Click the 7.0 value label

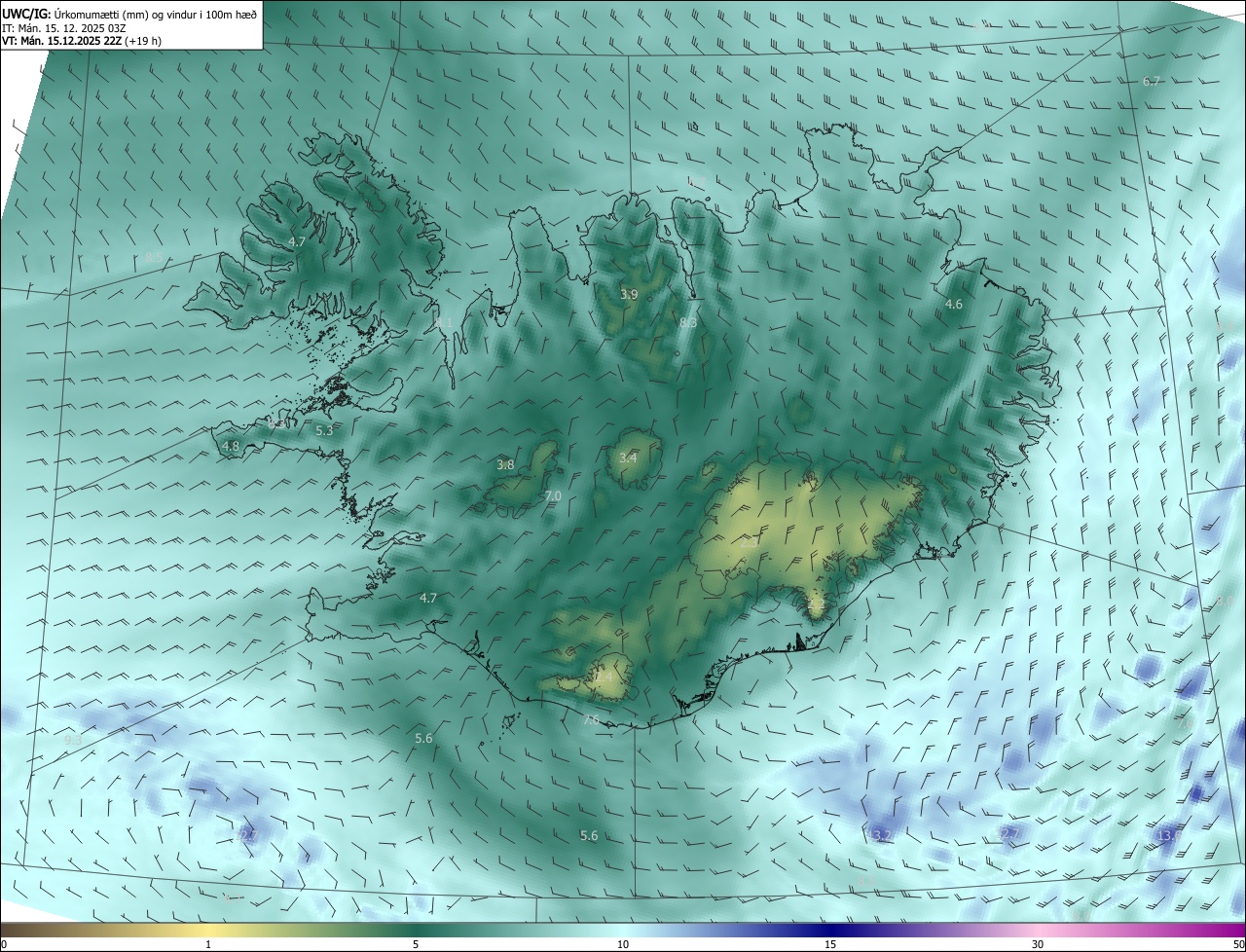pyautogui.click(x=552, y=496)
